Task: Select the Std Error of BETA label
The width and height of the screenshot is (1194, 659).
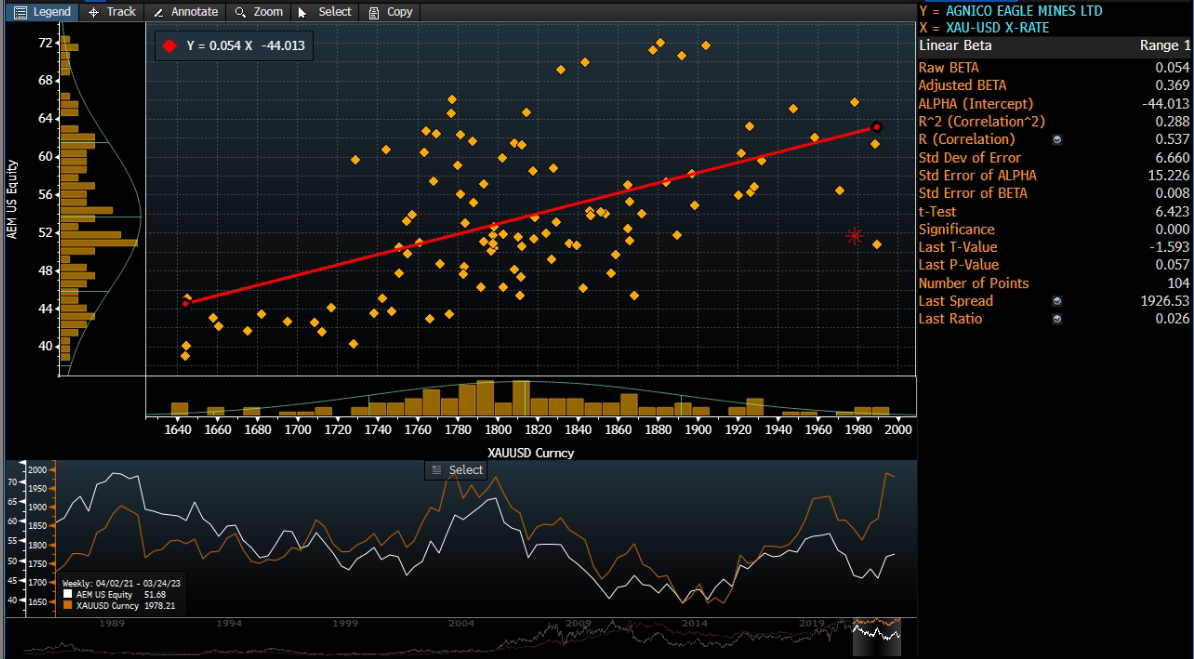Action: [x=973, y=194]
